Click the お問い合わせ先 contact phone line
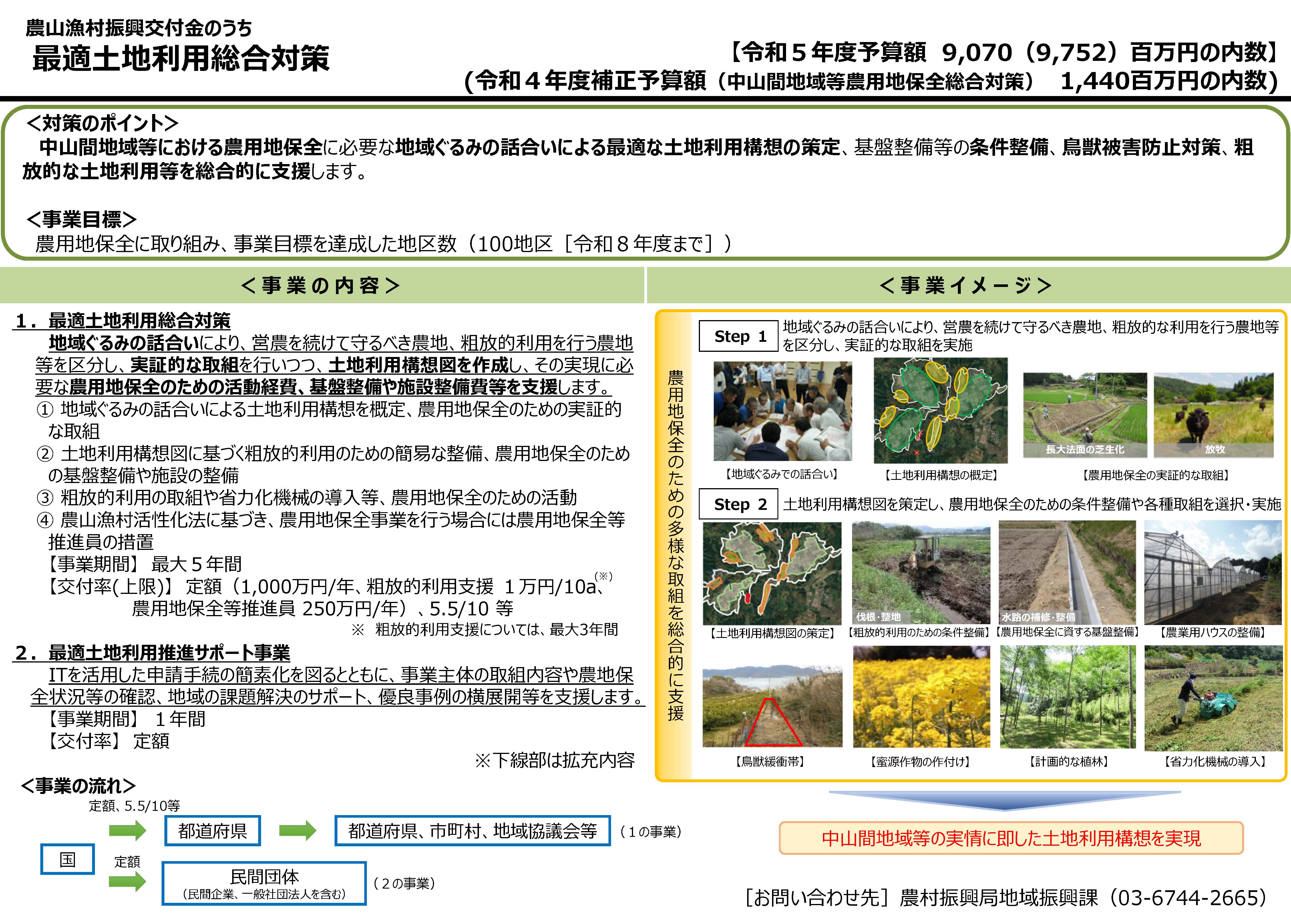The width and height of the screenshot is (1291, 924). 1006,898
